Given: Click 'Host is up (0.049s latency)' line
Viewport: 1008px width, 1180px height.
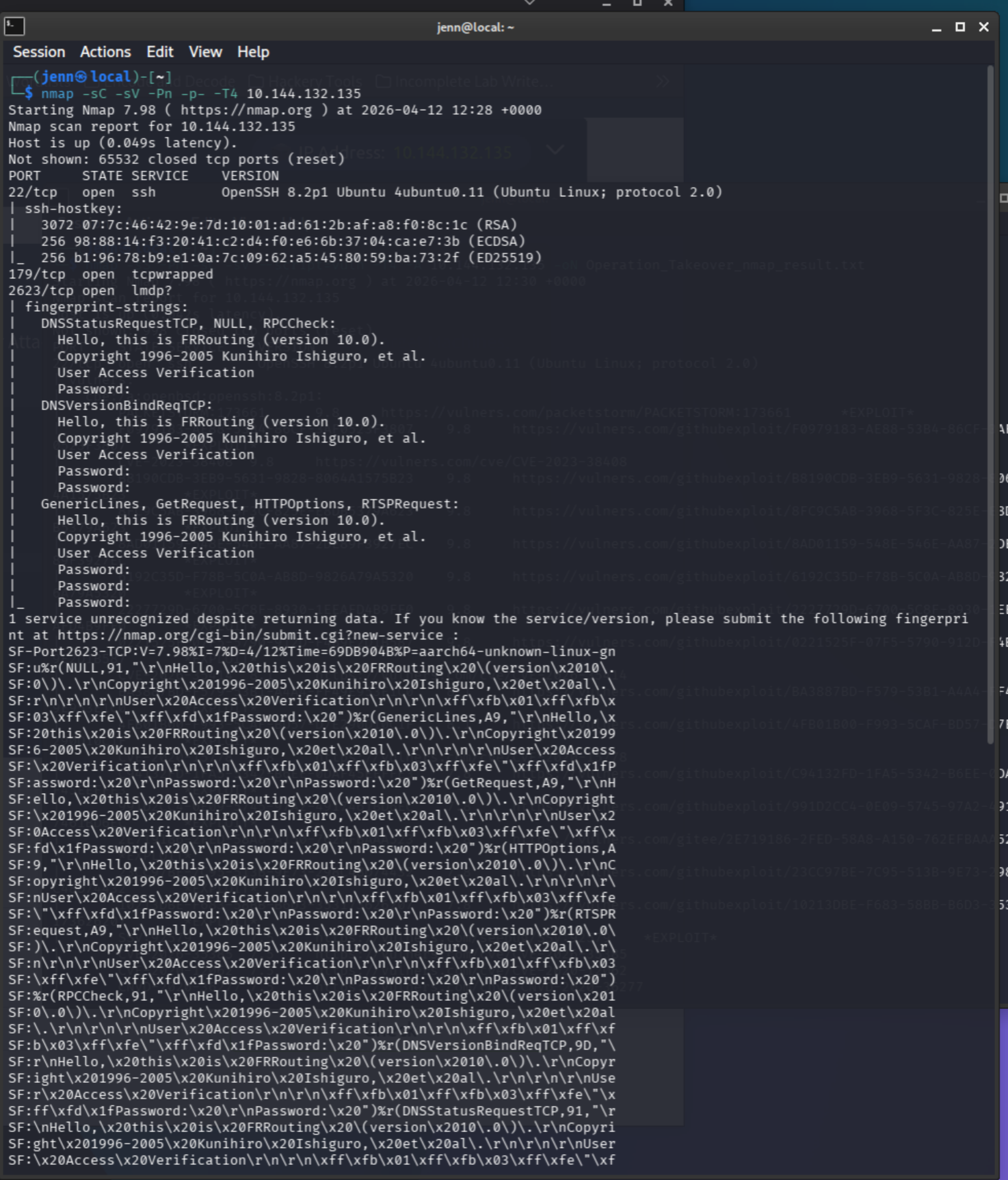Looking at the screenshot, I should pos(122,143).
